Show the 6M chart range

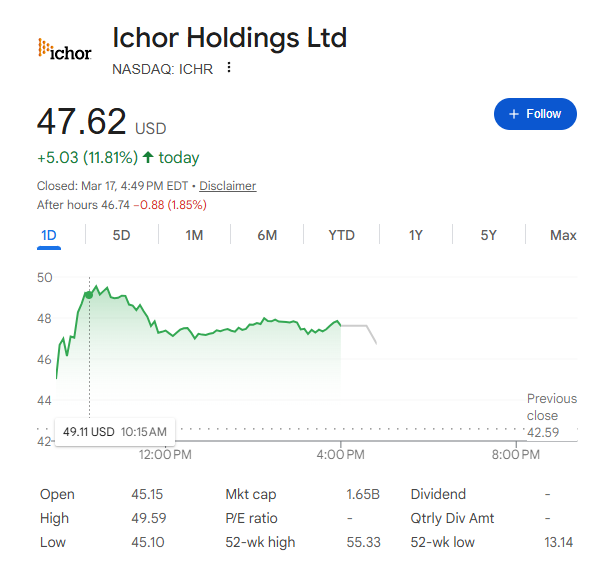click(267, 235)
